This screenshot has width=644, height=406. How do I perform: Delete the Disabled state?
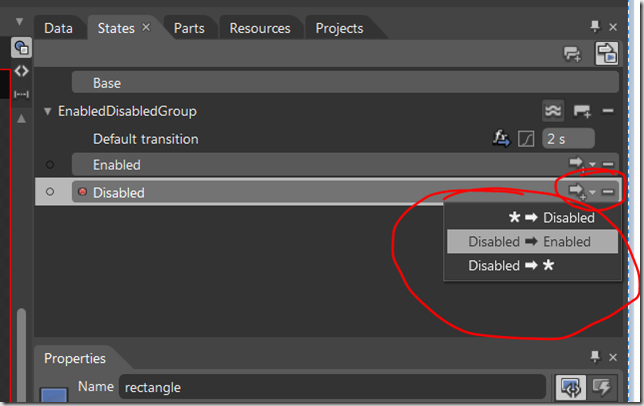pyautogui.click(x=608, y=192)
